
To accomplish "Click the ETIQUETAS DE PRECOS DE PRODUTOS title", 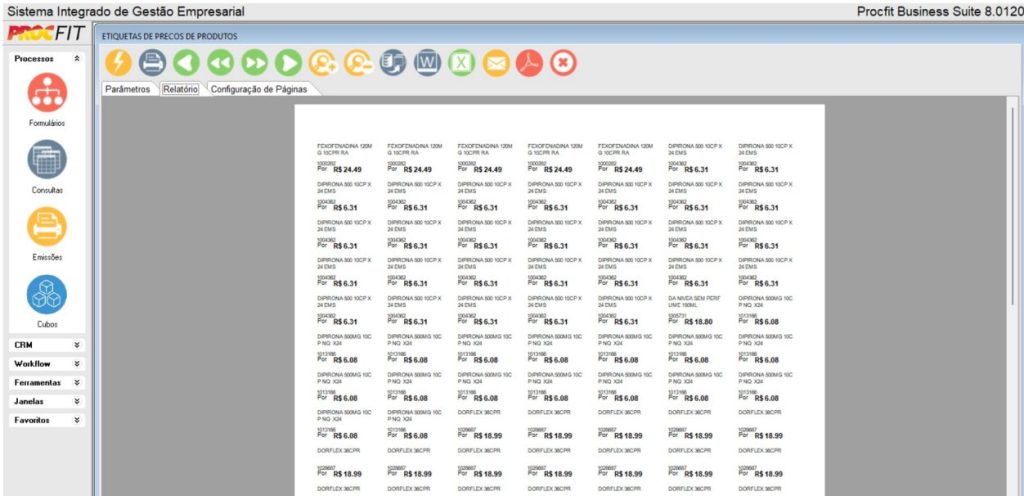I will coord(170,37).
